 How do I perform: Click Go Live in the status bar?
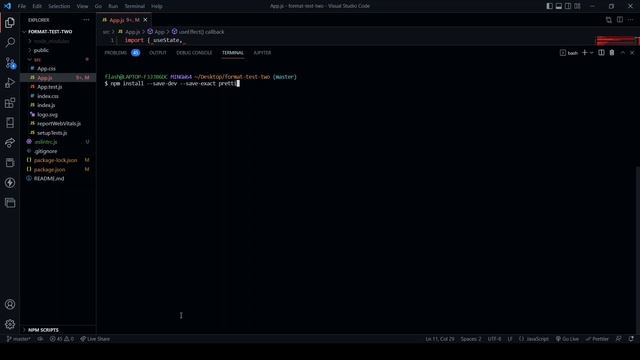(x=567, y=339)
